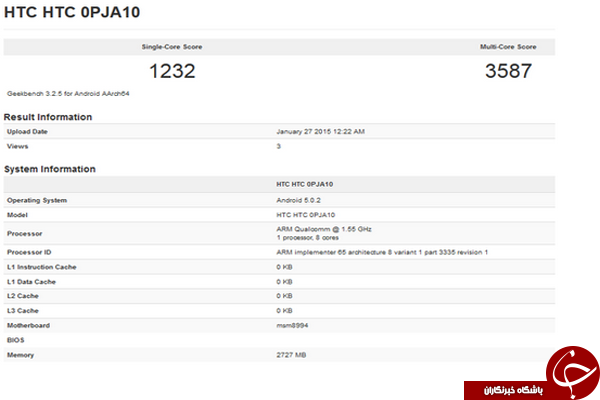Click the Operating System row label
The height and width of the screenshot is (400, 600).
(x=37, y=200)
